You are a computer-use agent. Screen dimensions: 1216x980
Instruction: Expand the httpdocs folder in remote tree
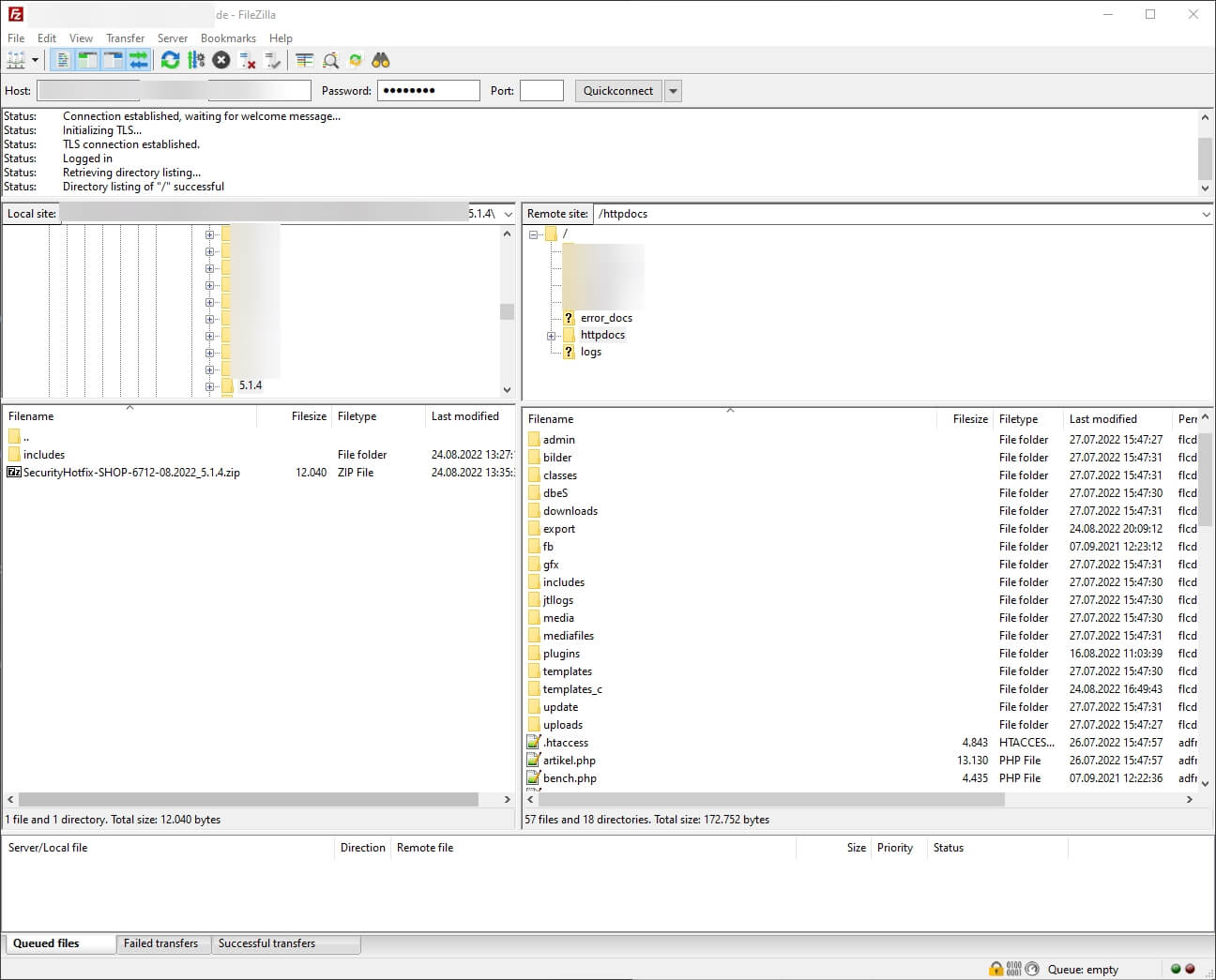click(x=552, y=336)
